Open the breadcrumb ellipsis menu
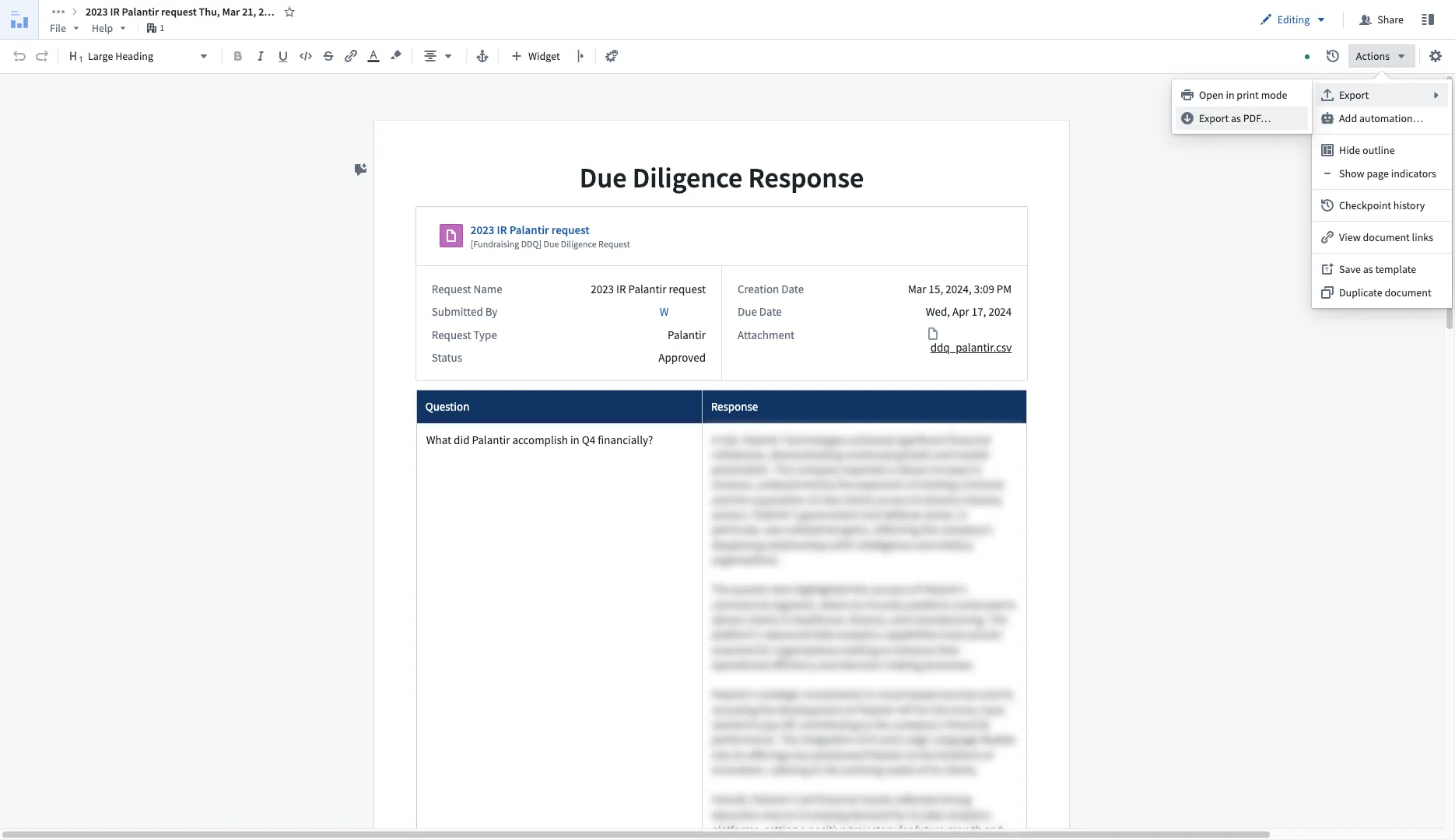The image size is (1455, 840). [58, 12]
